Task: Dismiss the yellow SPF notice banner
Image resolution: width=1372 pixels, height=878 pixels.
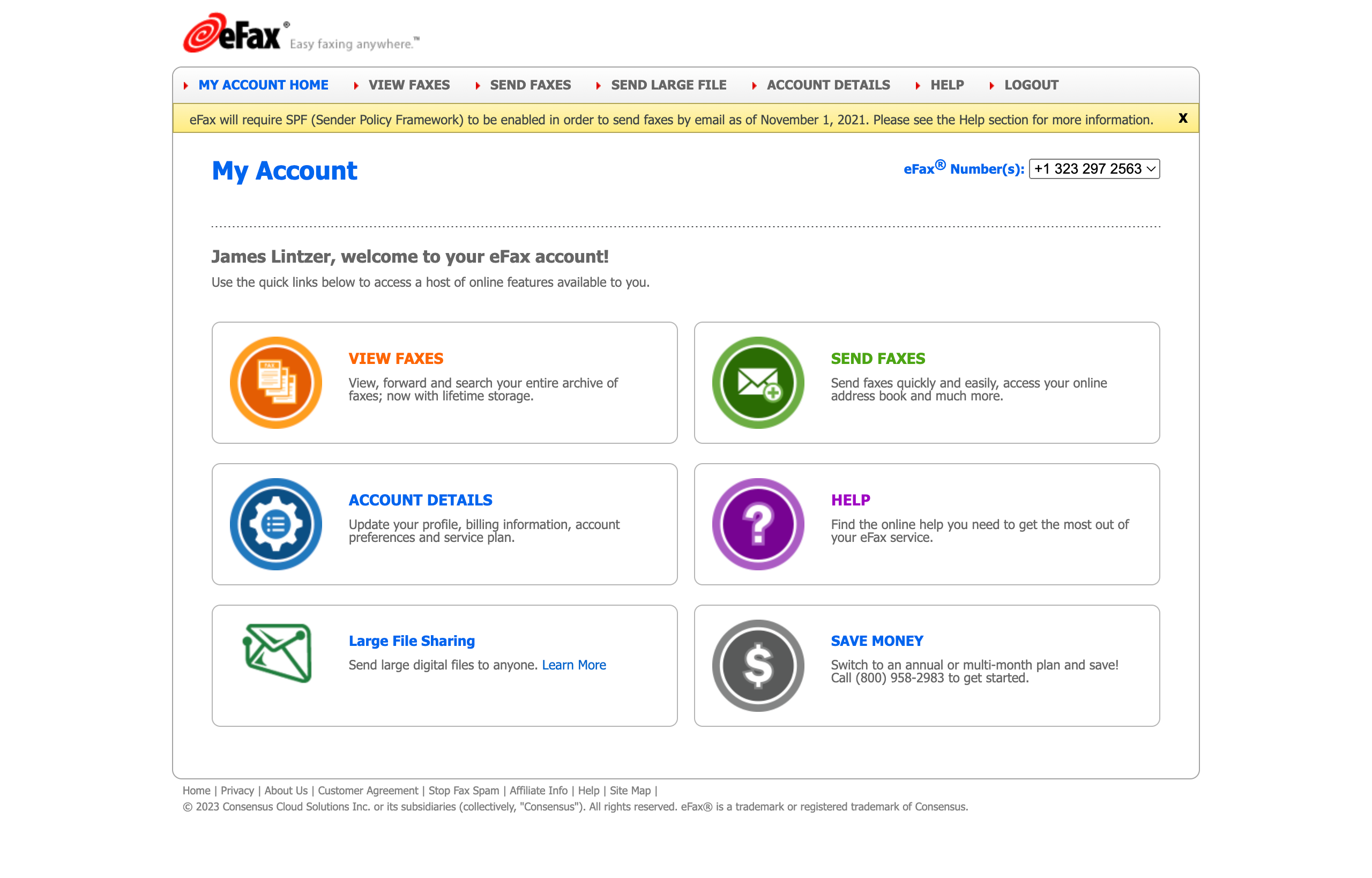Action: pyautogui.click(x=1183, y=118)
